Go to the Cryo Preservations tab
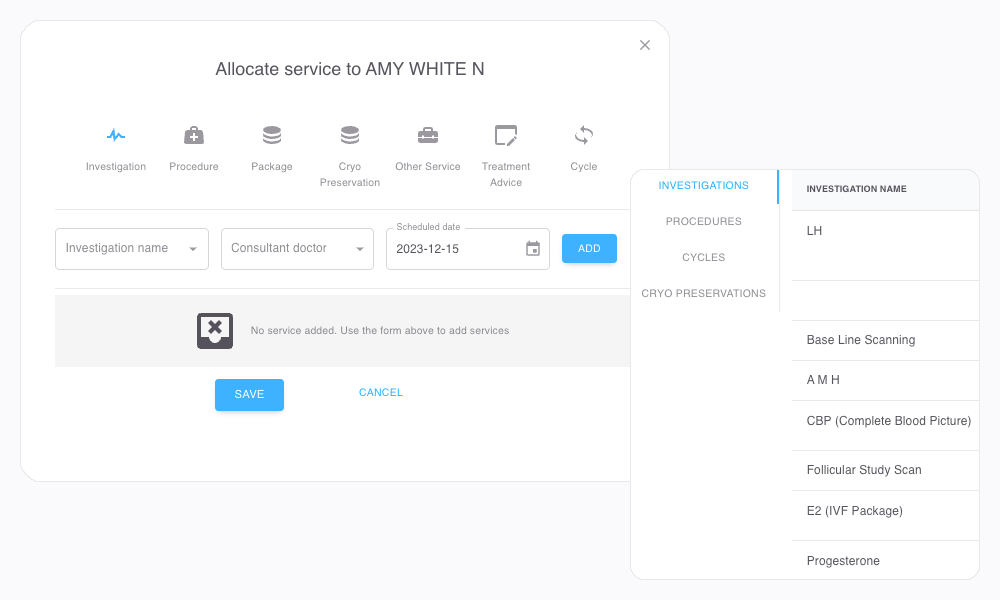Viewport: 1000px width, 600px height. point(703,294)
